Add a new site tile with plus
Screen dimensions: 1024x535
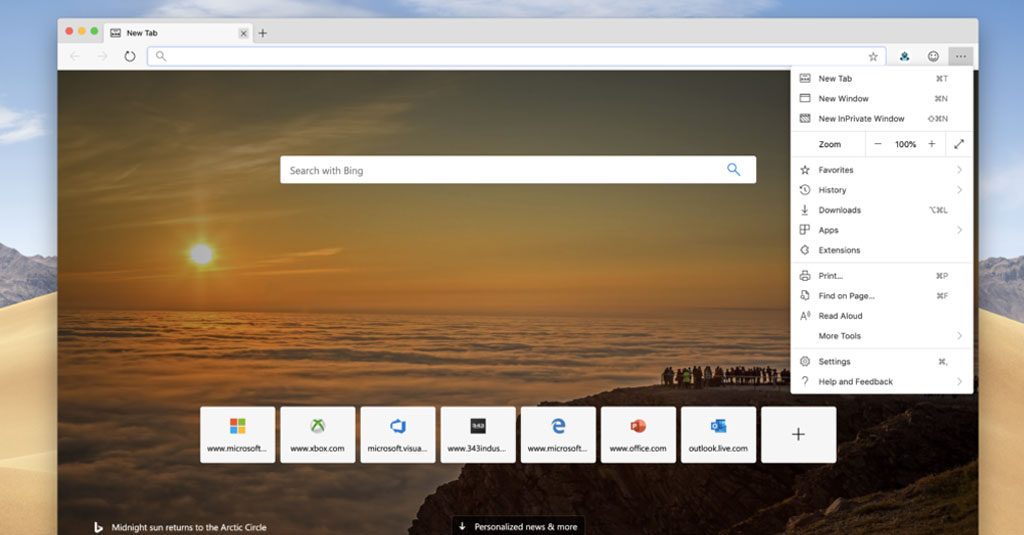coord(798,434)
